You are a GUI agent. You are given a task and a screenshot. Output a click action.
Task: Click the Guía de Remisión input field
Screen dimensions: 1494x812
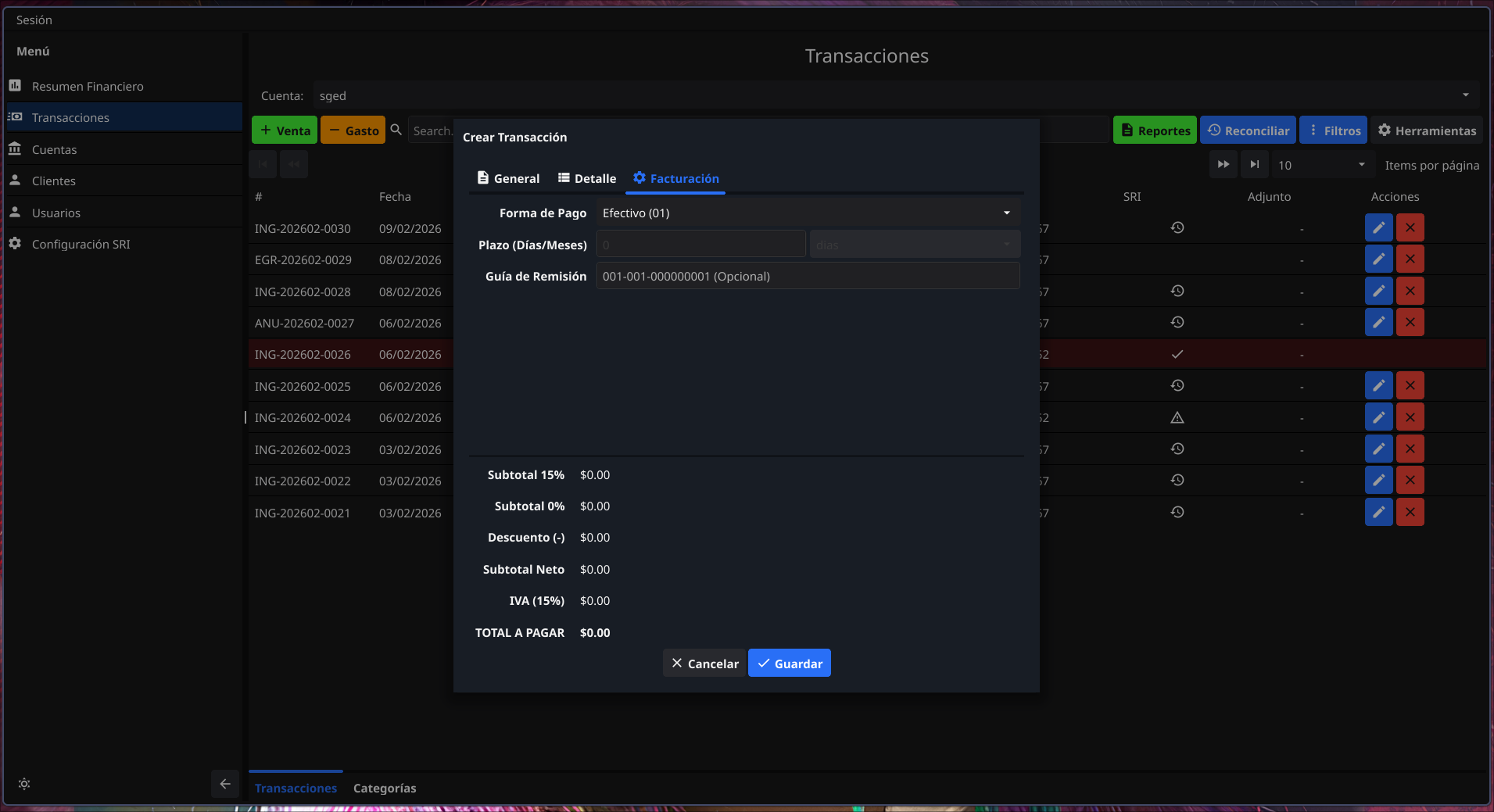coord(808,277)
